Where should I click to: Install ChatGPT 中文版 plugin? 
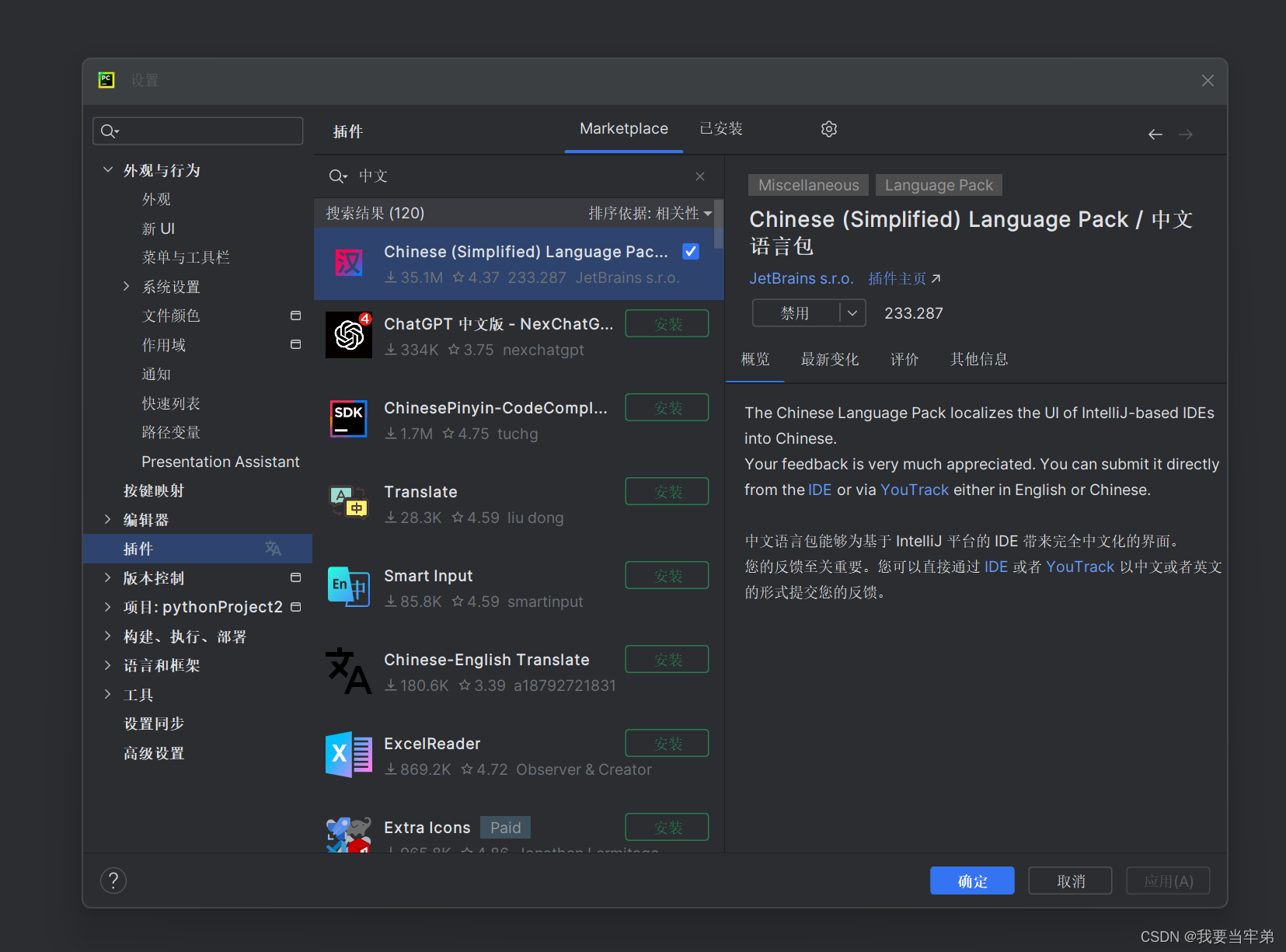tap(667, 324)
